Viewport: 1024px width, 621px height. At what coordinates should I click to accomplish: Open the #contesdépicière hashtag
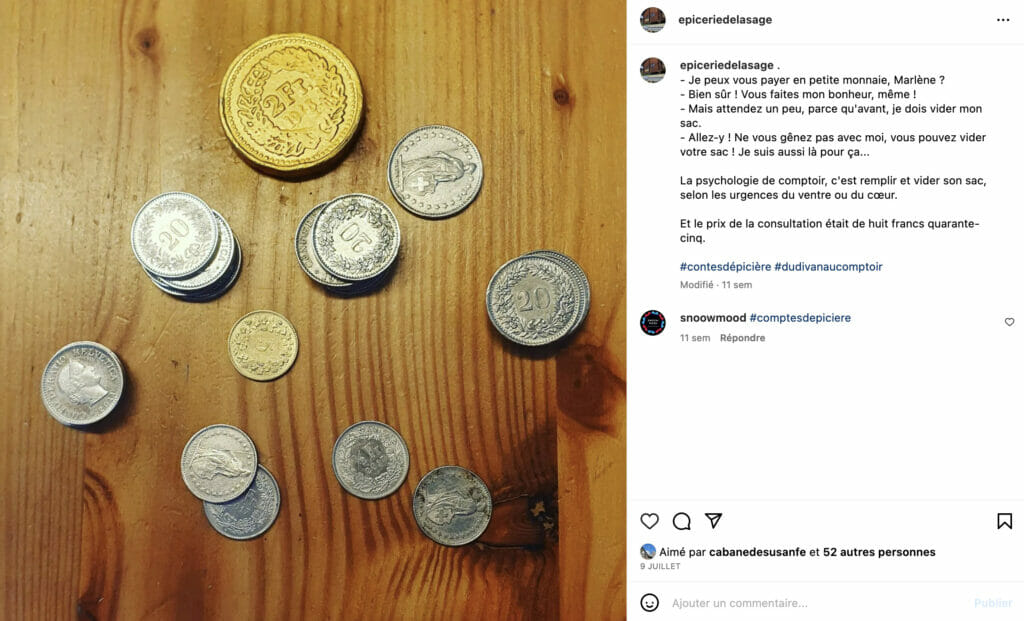click(725, 266)
